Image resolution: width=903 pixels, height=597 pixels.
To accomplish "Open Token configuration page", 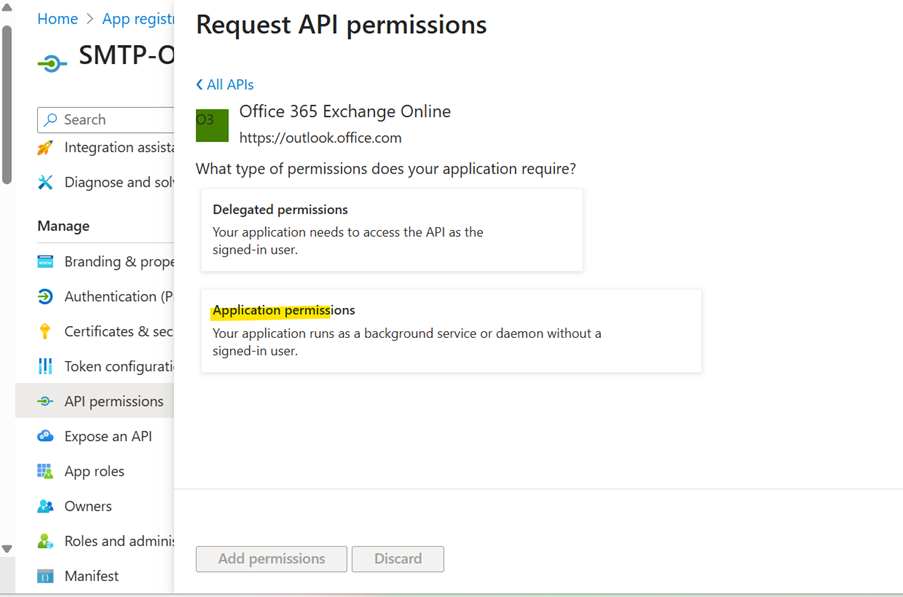I will tap(94, 366).
